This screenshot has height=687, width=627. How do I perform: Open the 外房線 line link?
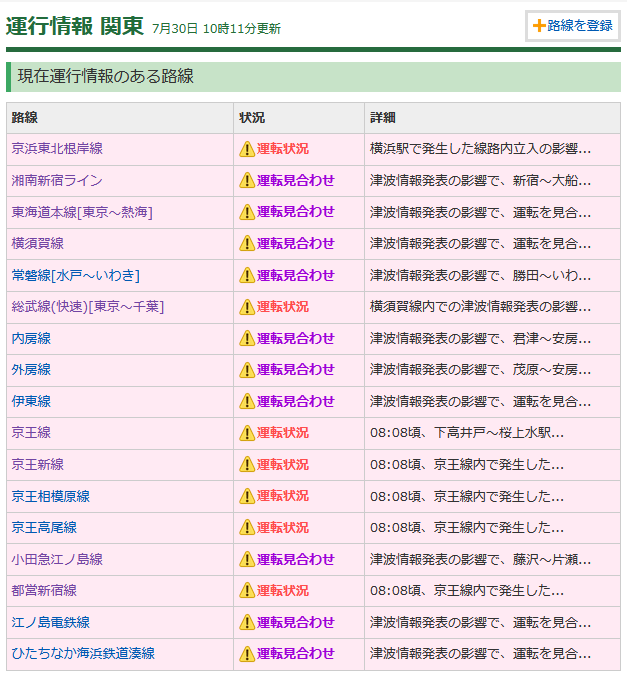point(31,369)
